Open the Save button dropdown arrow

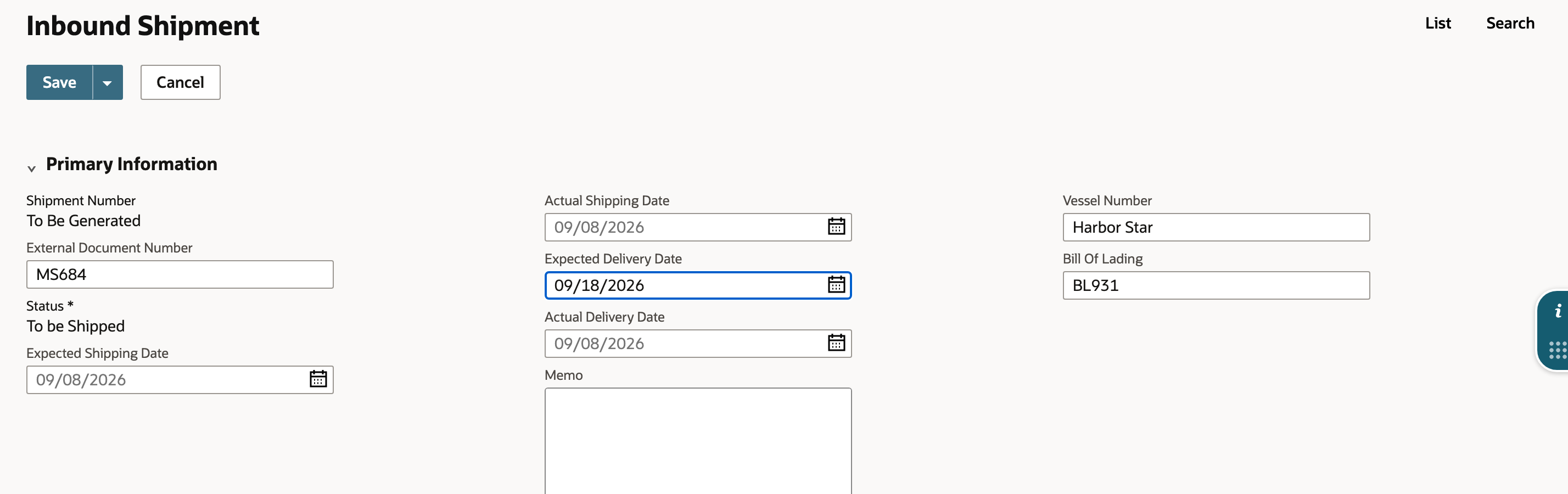[108, 82]
